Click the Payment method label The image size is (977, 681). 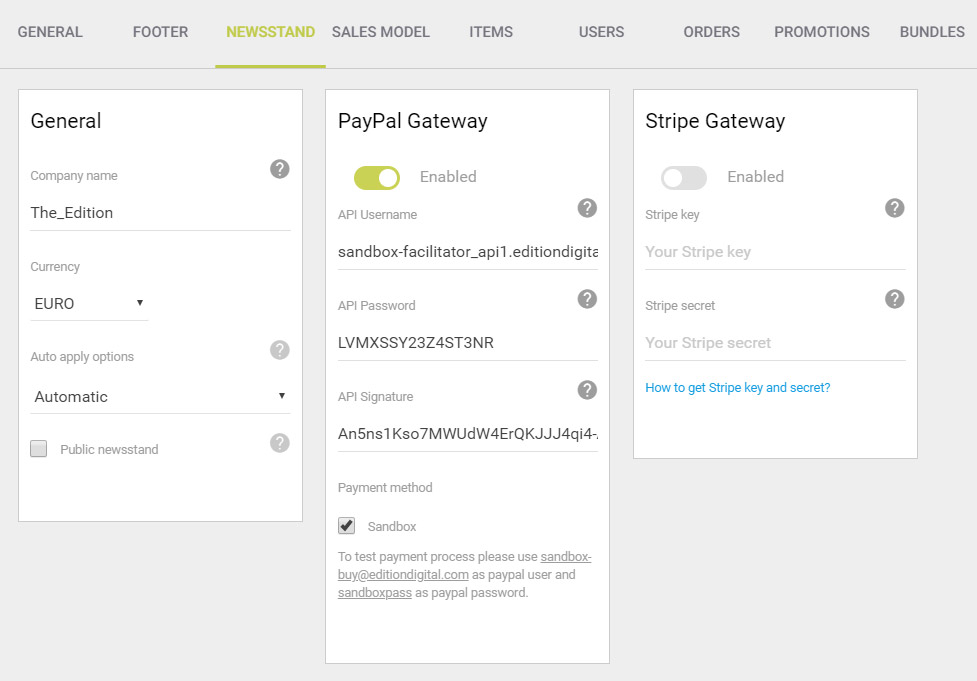385,487
